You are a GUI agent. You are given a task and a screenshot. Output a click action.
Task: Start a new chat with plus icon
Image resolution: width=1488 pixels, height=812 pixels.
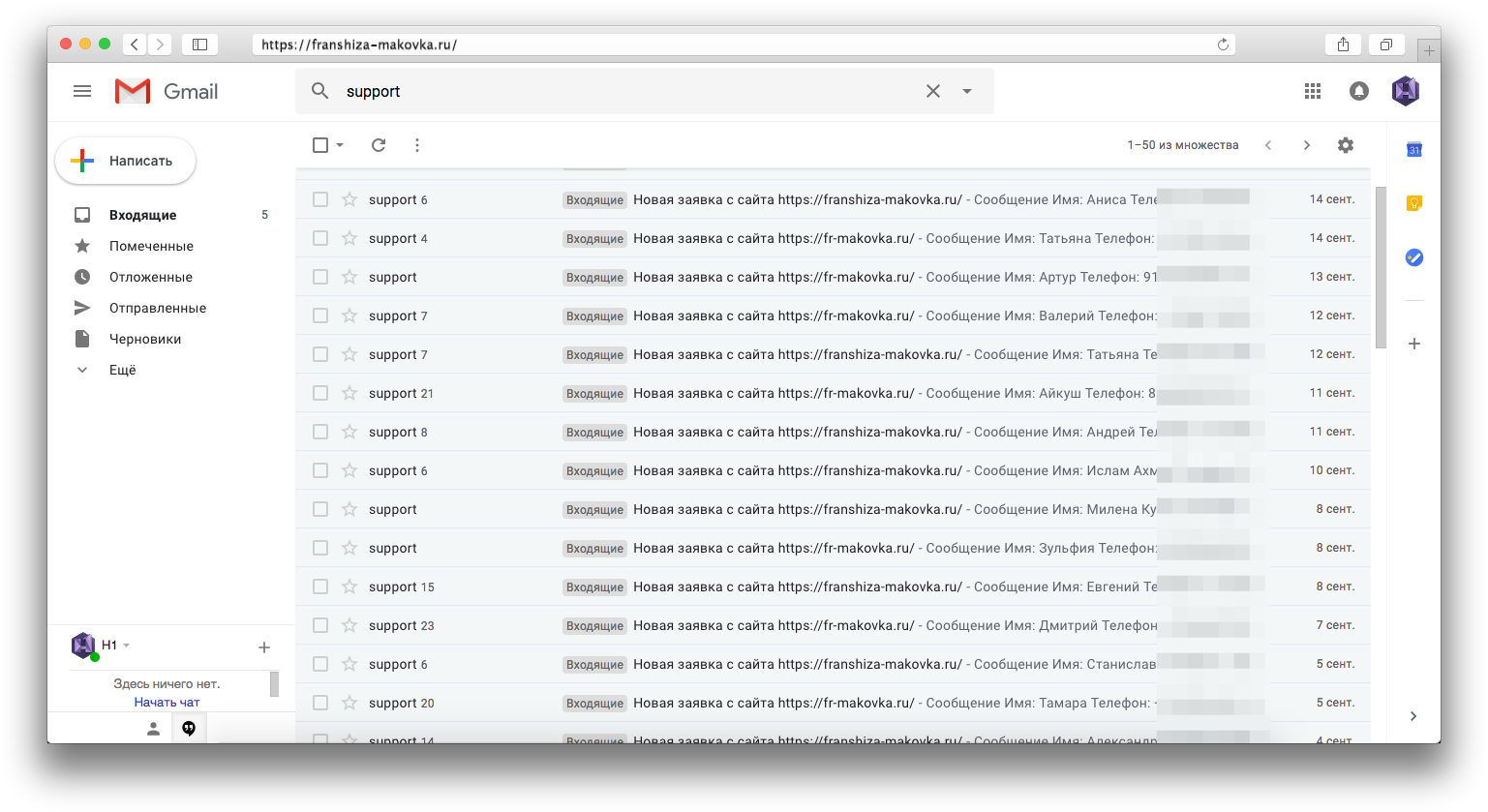click(264, 647)
